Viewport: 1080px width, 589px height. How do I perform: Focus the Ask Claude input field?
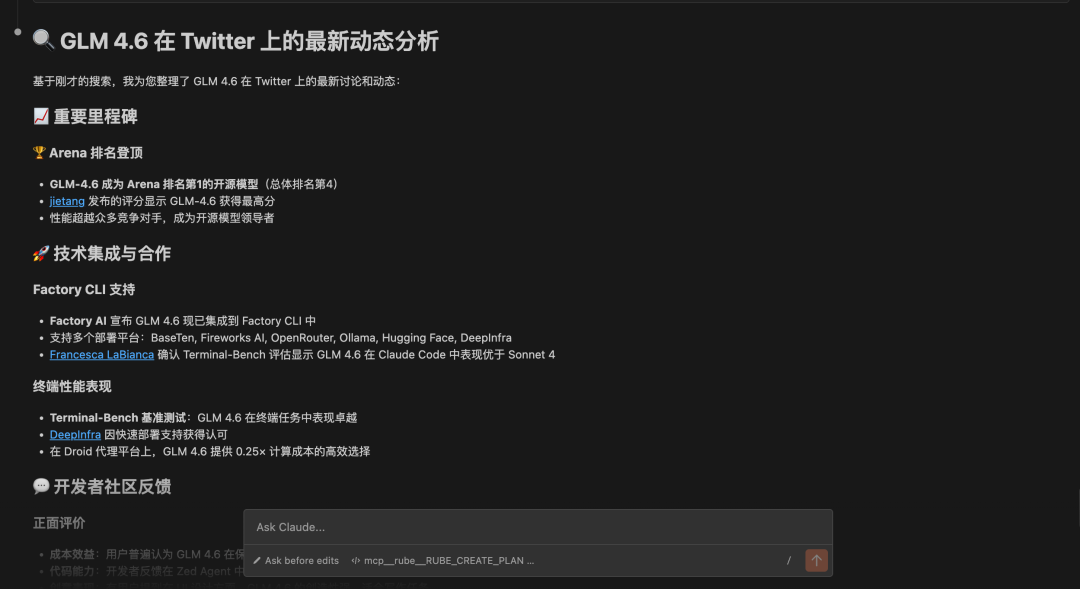coord(537,527)
